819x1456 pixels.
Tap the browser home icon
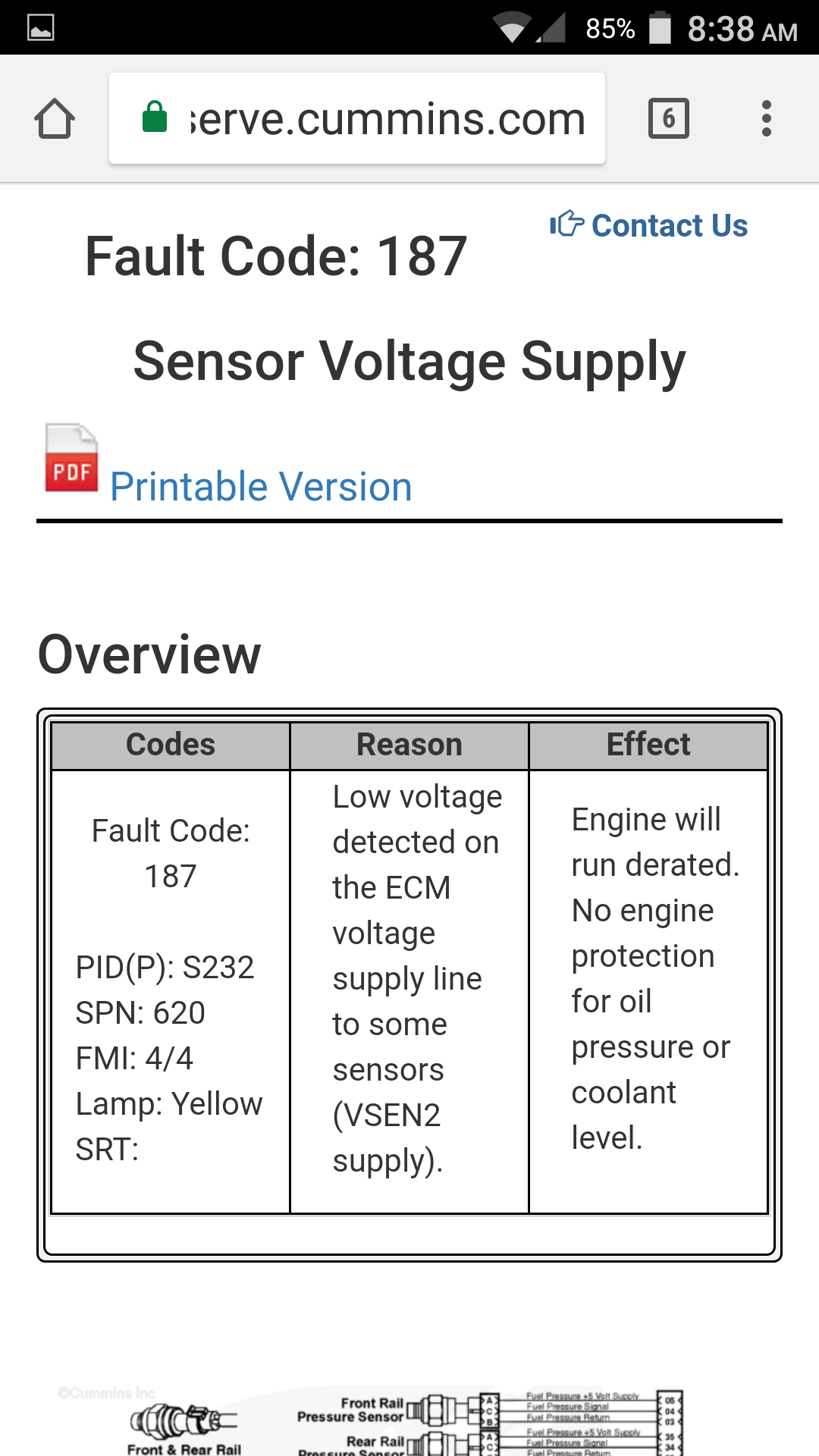click(x=55, y=118)
